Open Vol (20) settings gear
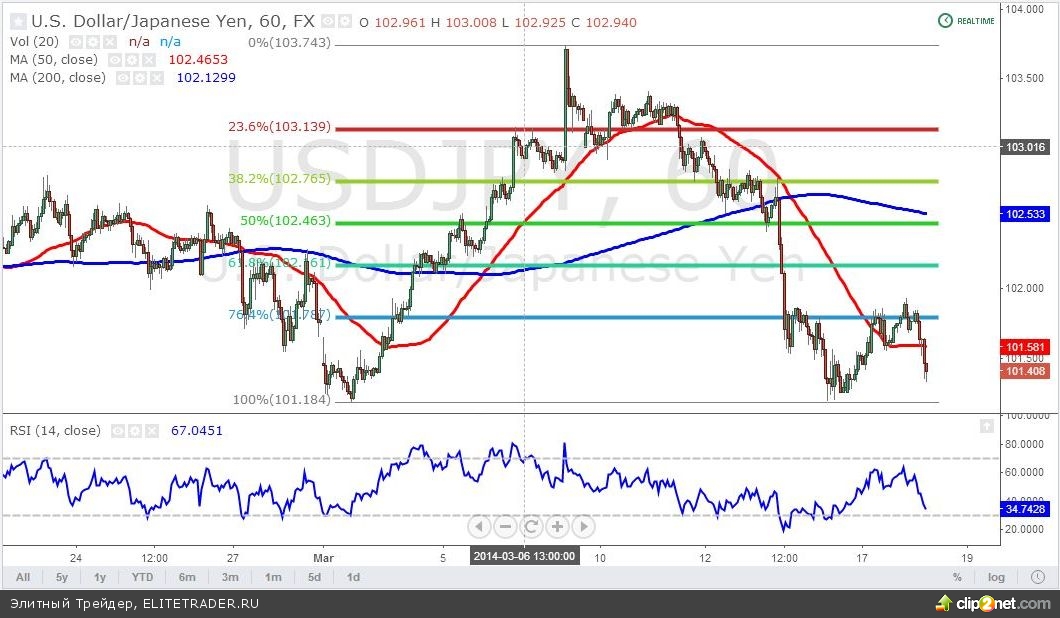This screenshot has width=1060, height=618. [93, 42]
